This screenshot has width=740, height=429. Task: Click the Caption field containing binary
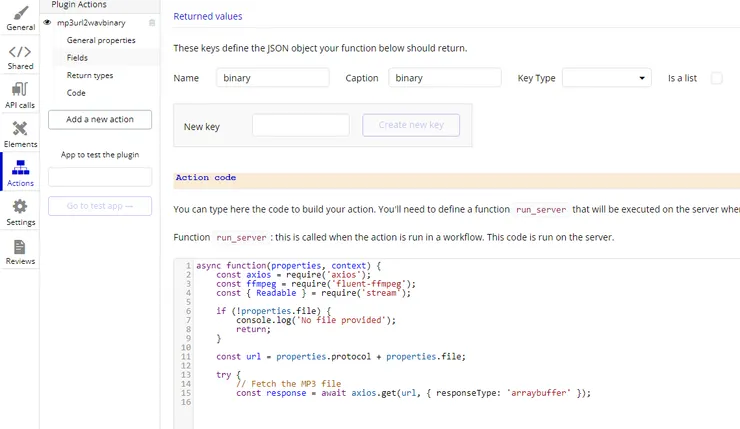point(444,78)
